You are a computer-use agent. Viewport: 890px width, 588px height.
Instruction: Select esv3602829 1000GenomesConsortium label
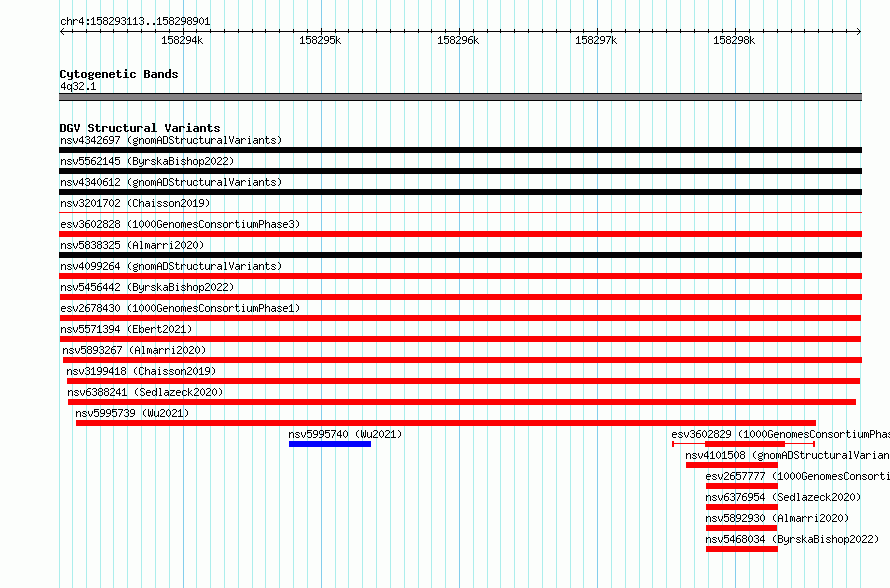click(x=780, y=434)
